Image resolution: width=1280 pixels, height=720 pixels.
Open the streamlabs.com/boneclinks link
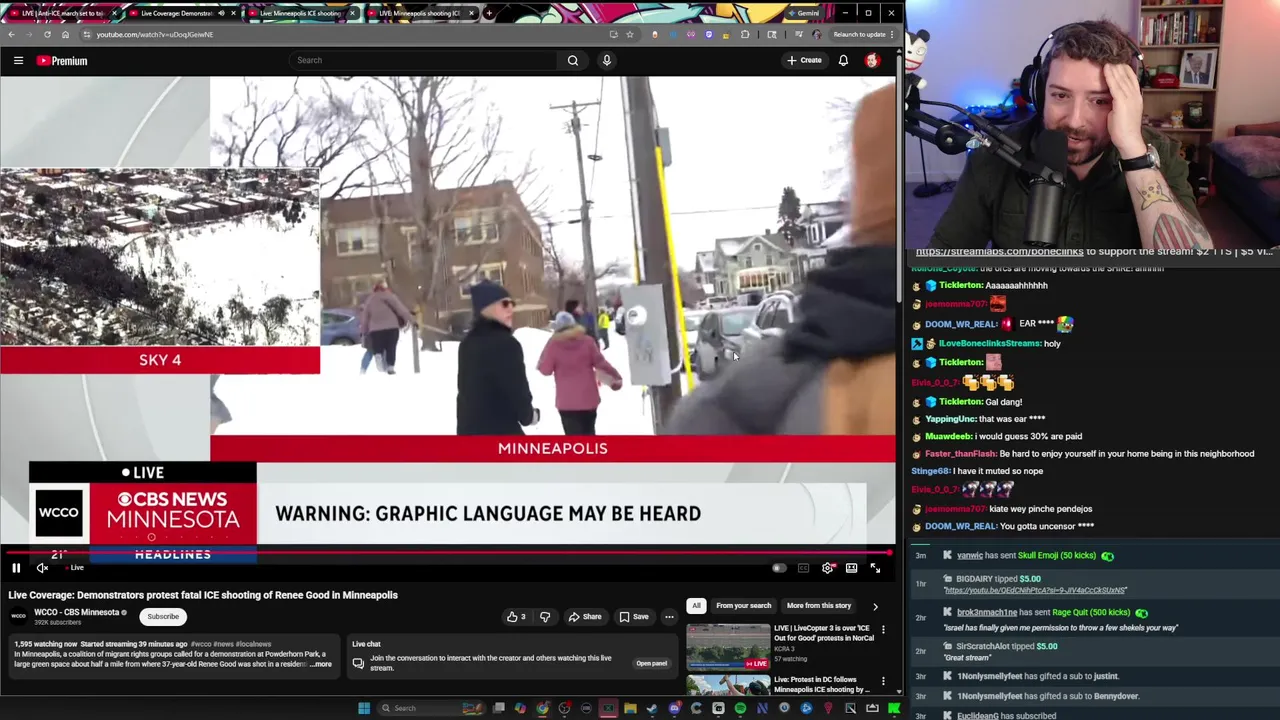click(x=999, y=252)
